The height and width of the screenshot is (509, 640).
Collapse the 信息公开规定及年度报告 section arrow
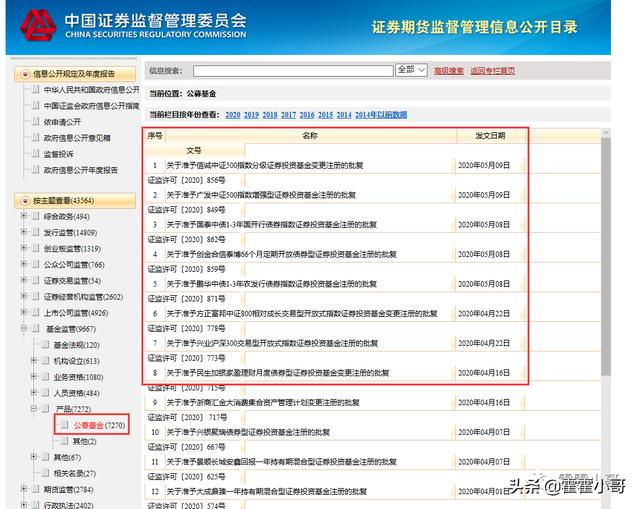pyautogui.click(x=25, y=74)
